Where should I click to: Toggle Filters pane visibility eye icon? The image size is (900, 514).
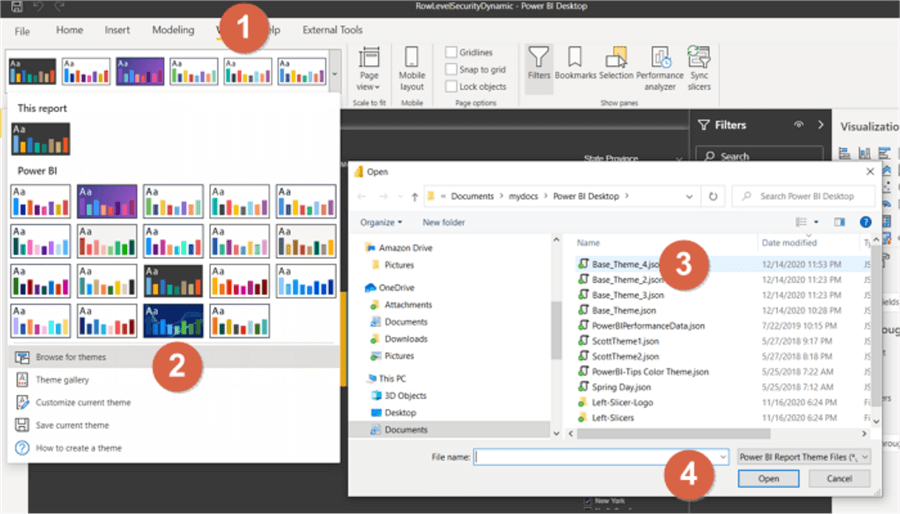(x=798, y=124)
